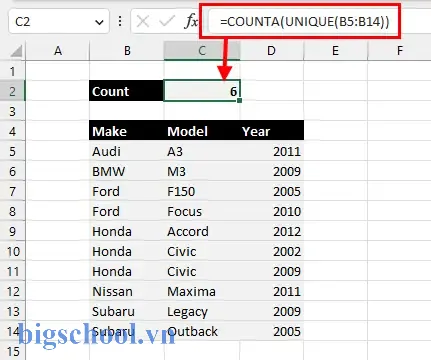Screen dimensions: 431x360
Task: Select row 4 header
Action: [12, 131]
